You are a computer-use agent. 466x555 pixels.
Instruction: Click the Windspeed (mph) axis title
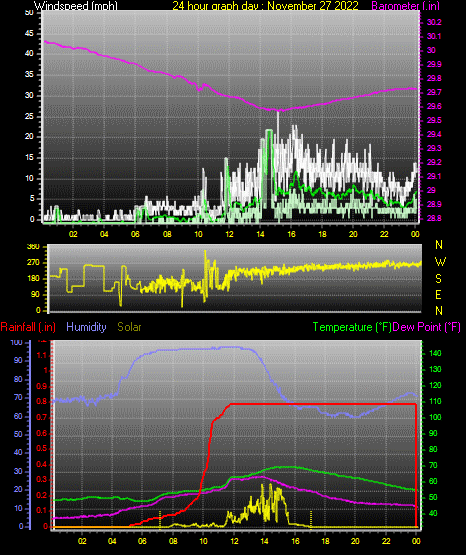click(x=76, y=5)
